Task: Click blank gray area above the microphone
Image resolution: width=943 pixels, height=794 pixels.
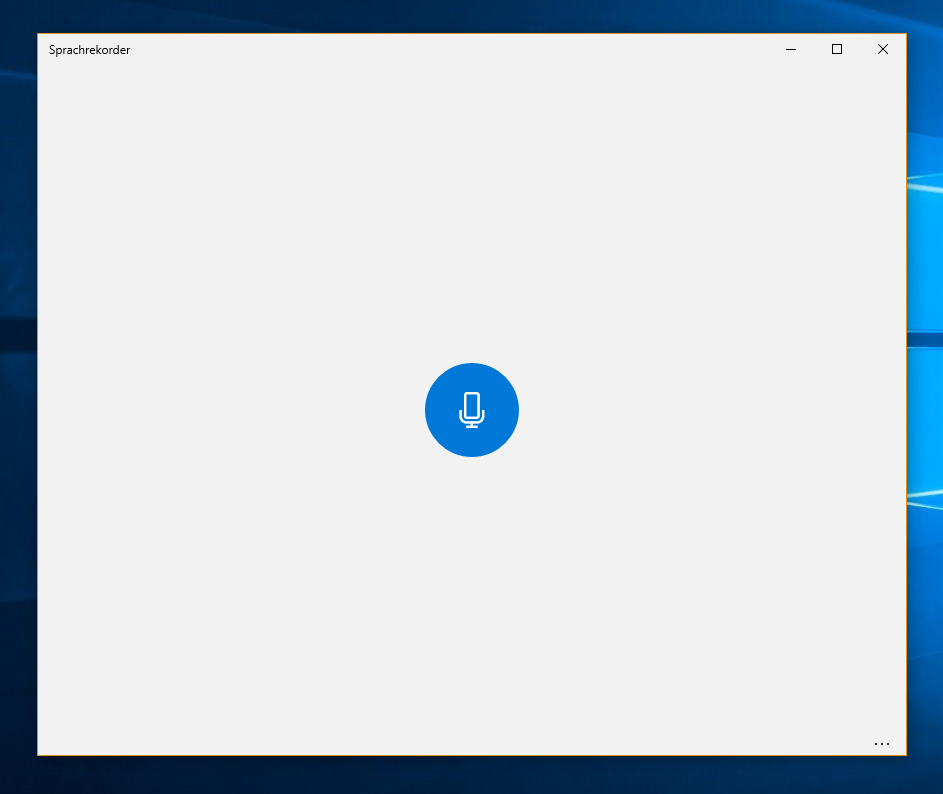Action: coord(471,220)
